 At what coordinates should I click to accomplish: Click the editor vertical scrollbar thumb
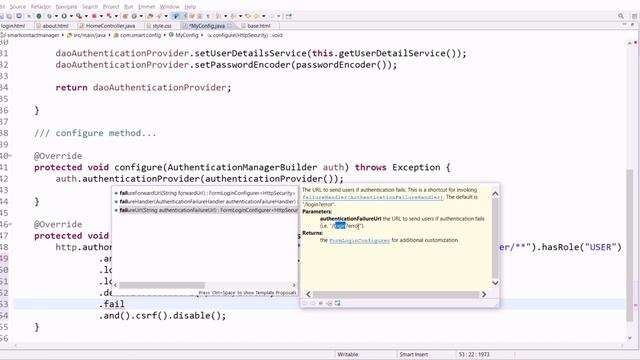click(630, 245)
